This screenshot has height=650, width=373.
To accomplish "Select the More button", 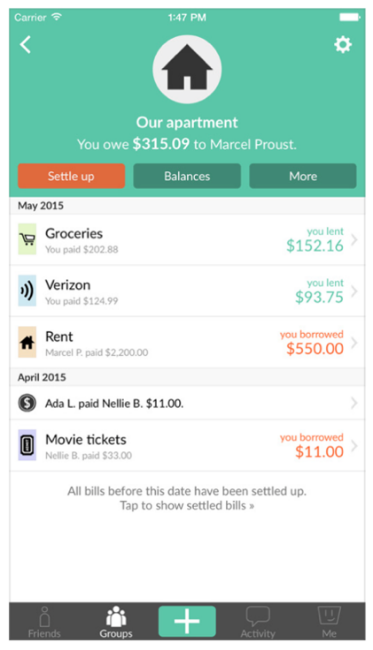I will point(303,176).
